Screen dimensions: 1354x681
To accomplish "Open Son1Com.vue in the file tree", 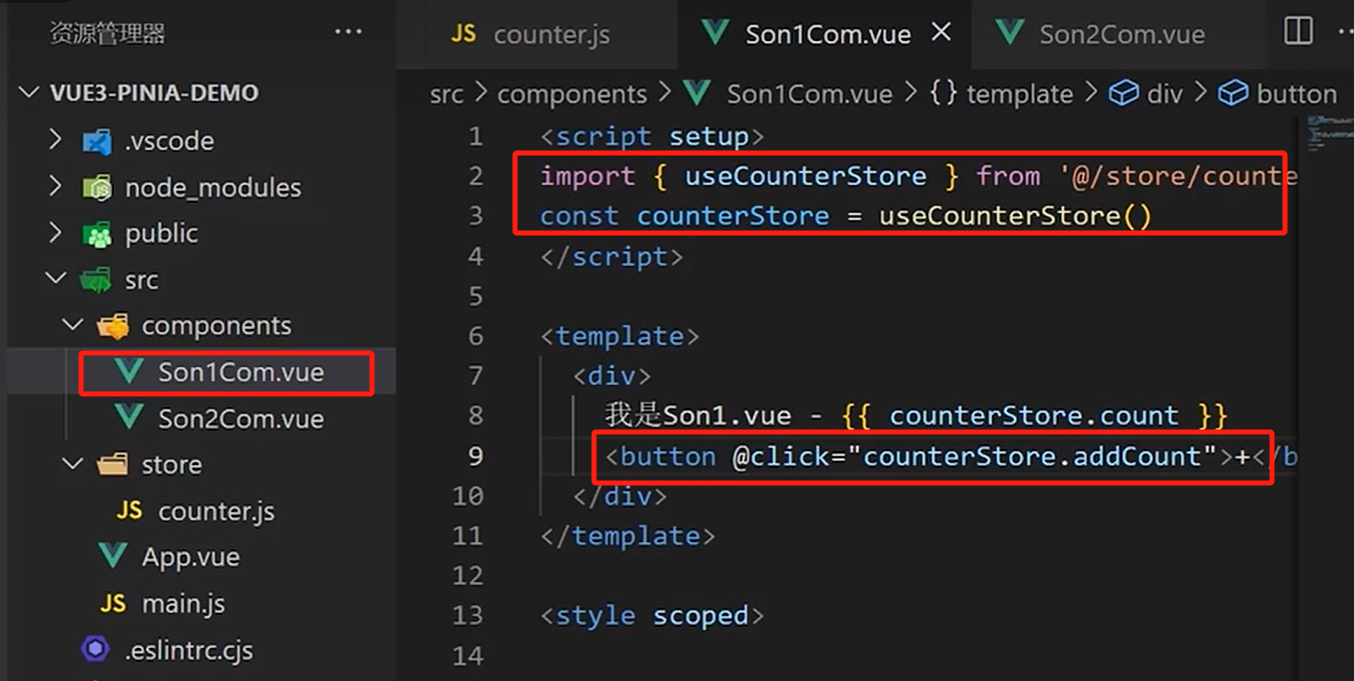I will pyautogui.click(x=241, y=372).
